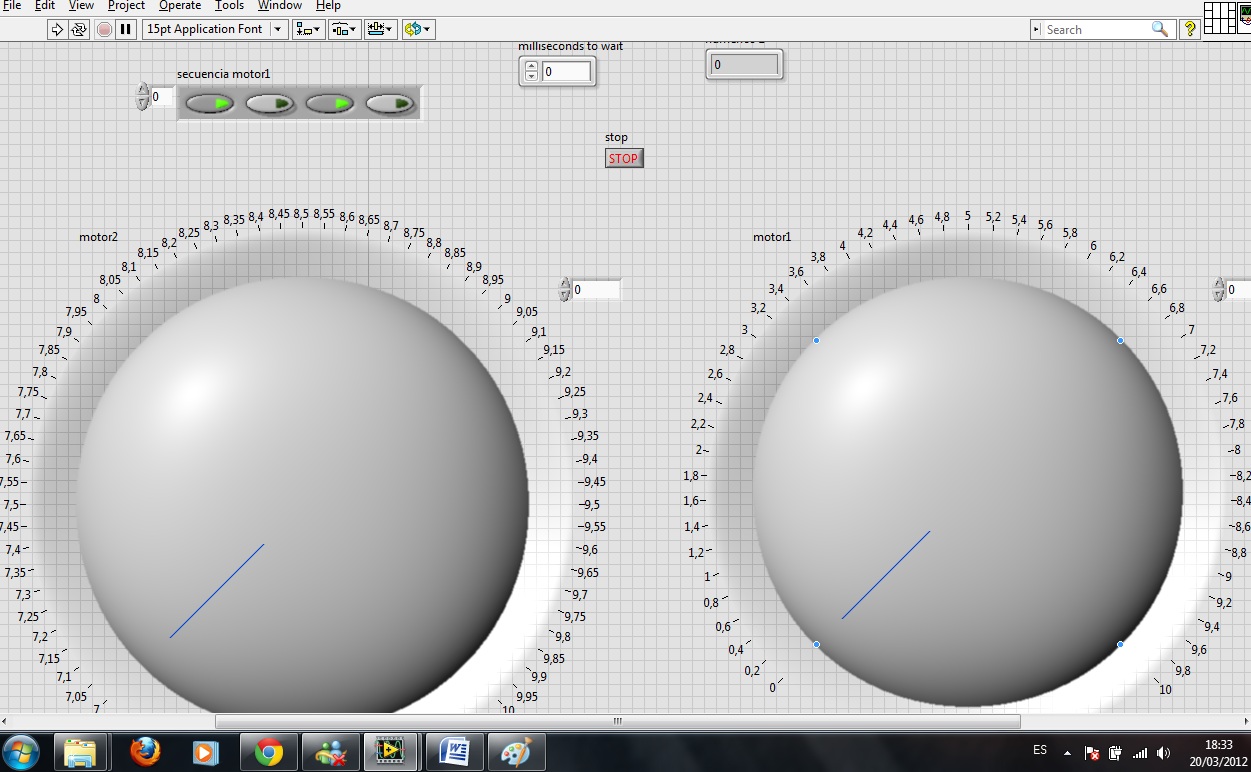Increment the milliseconds to wait value
This screenshot has height=772, width=1251.
531,66
